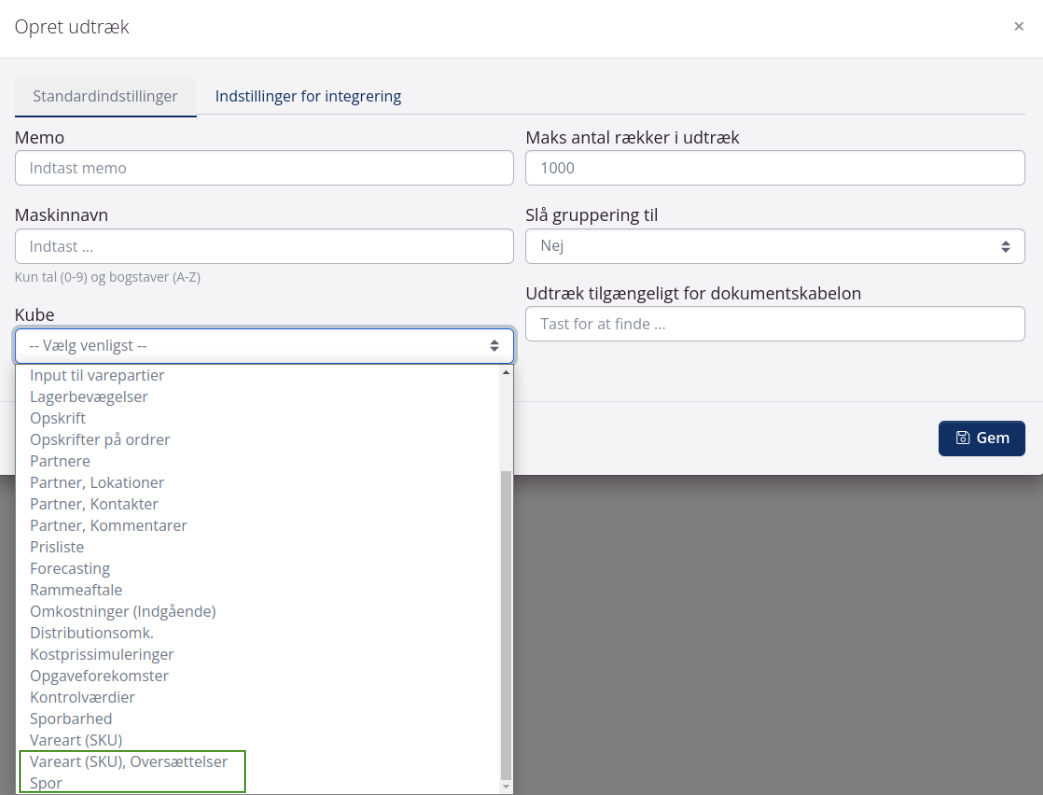The width and height of the screenshot is (1043, 795).
Task: Select Opskrifter på ordrer option
Action: [x=100, y=440]
